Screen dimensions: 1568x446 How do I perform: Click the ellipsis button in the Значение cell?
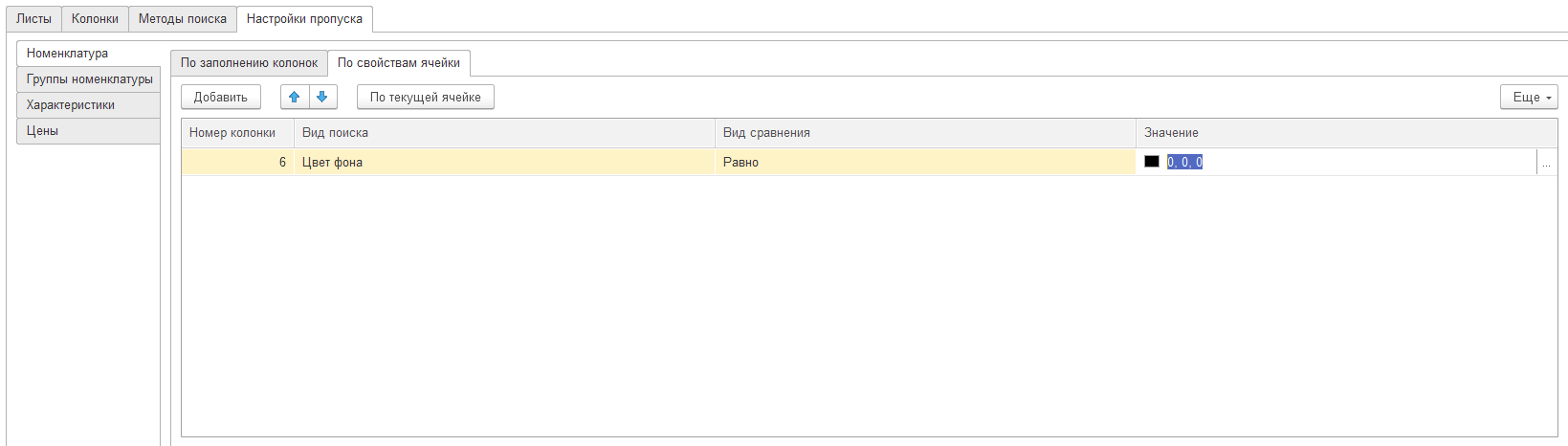(x=1546, y=163)
